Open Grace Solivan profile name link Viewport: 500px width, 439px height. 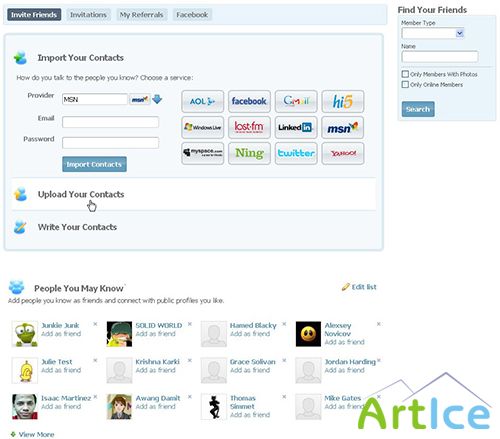253,362
